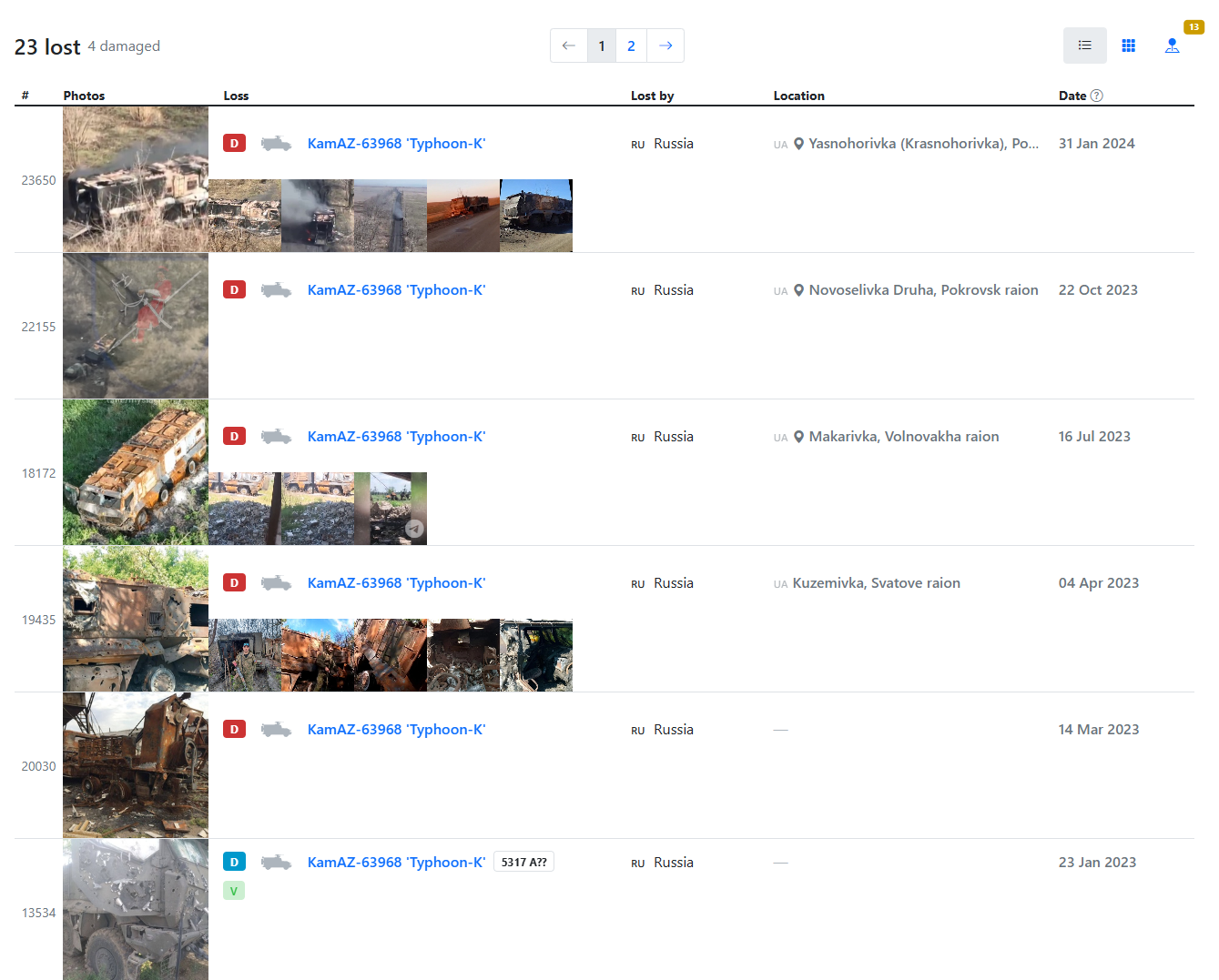Screen dimensions: 1219x980
Task: Open KamAZ-63968 link dated 04 Apr 2023
Action: [x=396, y=583]
